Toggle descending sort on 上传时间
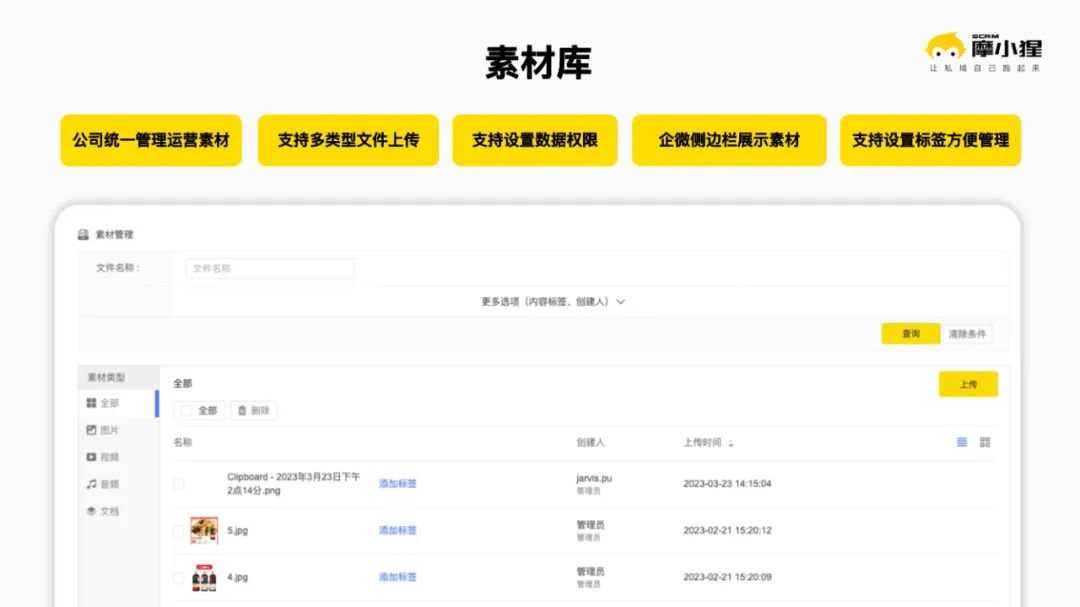The image size is (1080, 607). click(x=733, y=445)
